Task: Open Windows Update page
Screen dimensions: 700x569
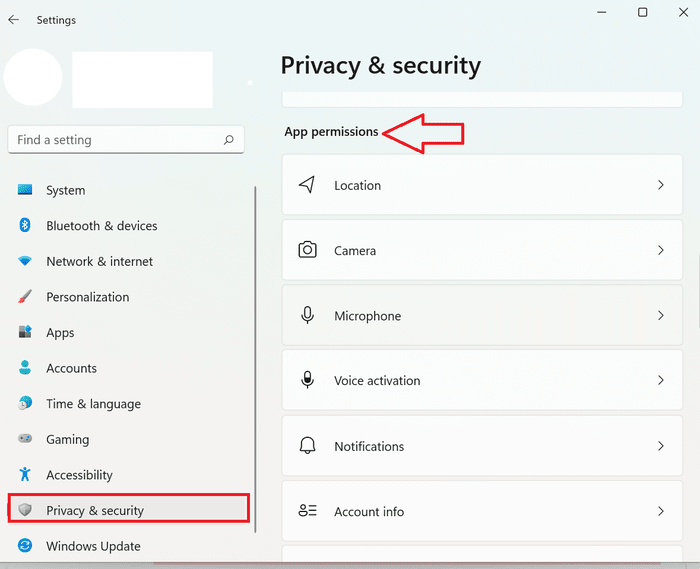Action: (128, 546)
